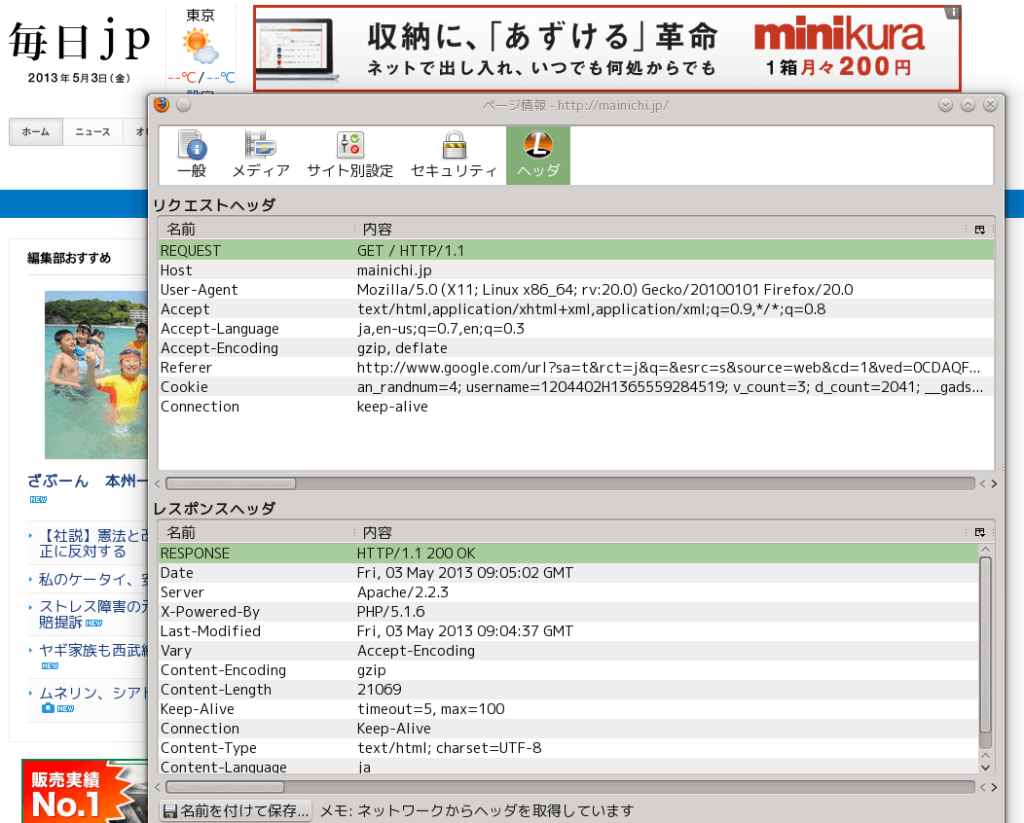The width and height of the screenshot is (1024, 823).
Task: Open the 【社説】憲法 editorial link
Action: 93,543
